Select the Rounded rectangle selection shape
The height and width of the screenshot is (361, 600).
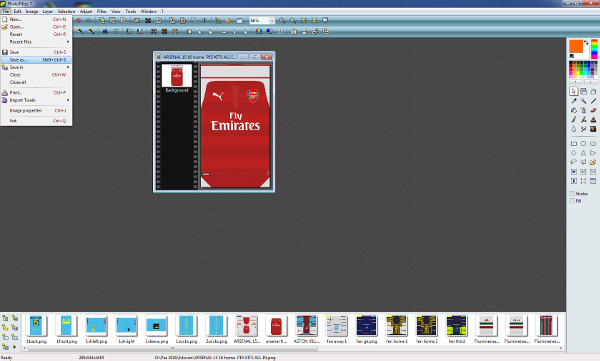[x=593, y=144]
